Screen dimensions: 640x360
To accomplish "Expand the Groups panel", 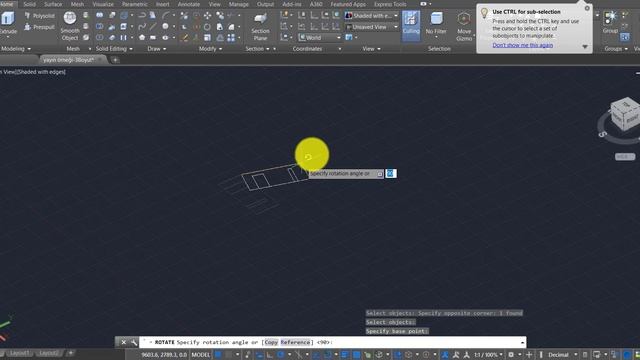I will (x=616, y=49).
